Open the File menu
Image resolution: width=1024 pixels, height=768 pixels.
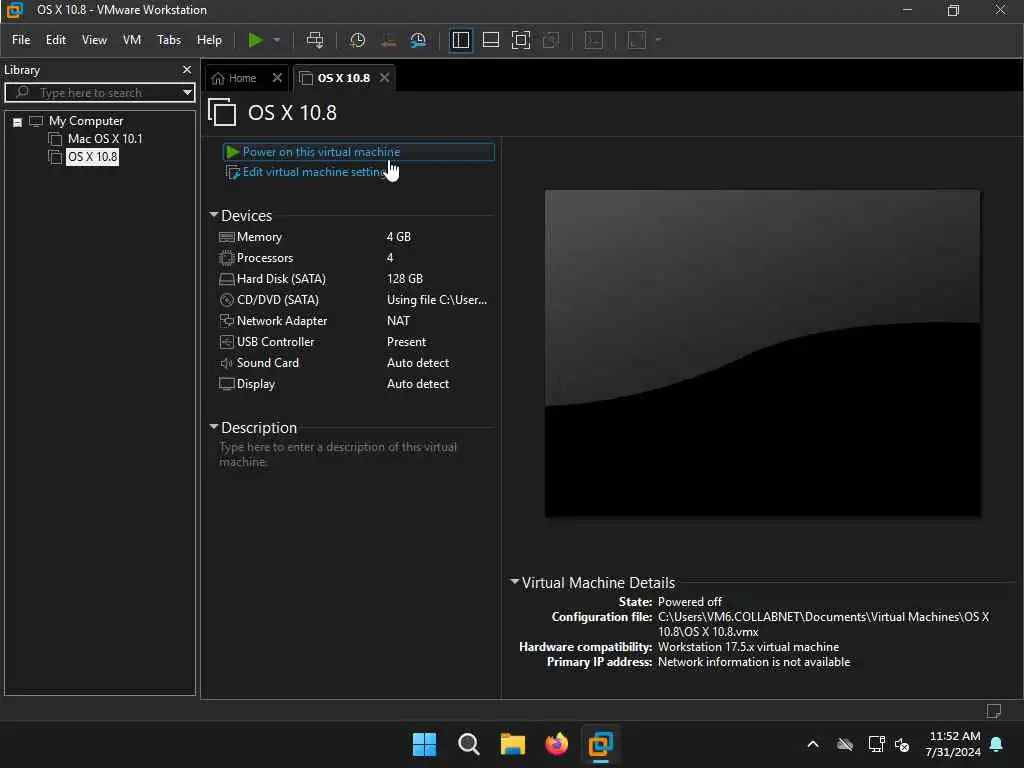click(21, 40)
